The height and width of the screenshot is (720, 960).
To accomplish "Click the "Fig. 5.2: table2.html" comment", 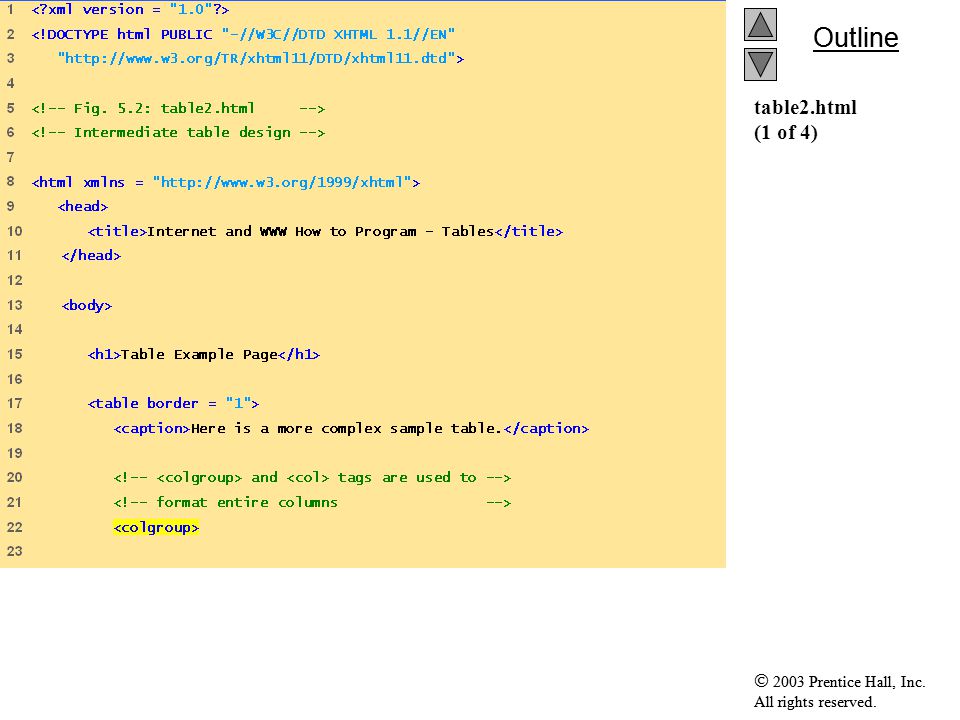I will (x=178, y=108).
